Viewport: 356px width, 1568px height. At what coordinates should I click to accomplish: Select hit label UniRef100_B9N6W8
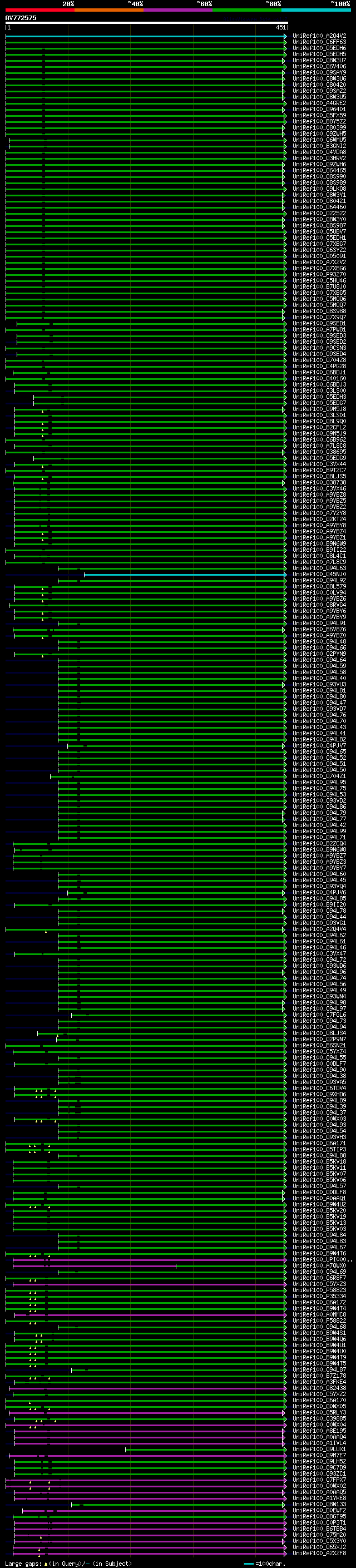(319, 850)
